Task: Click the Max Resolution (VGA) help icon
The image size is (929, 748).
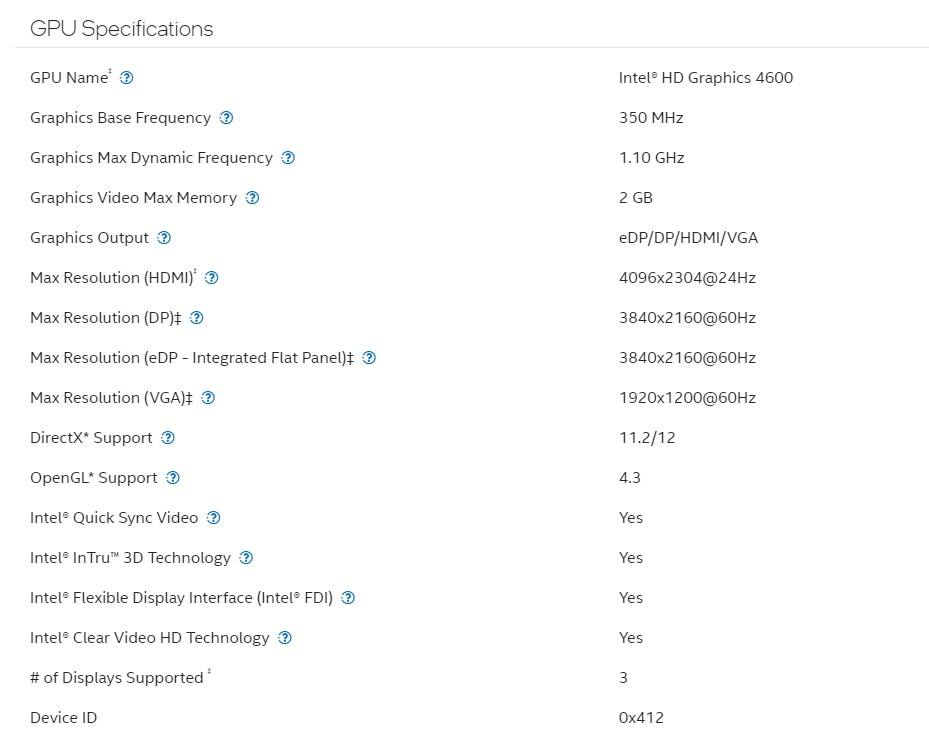Action: click(x=208, y=398)
